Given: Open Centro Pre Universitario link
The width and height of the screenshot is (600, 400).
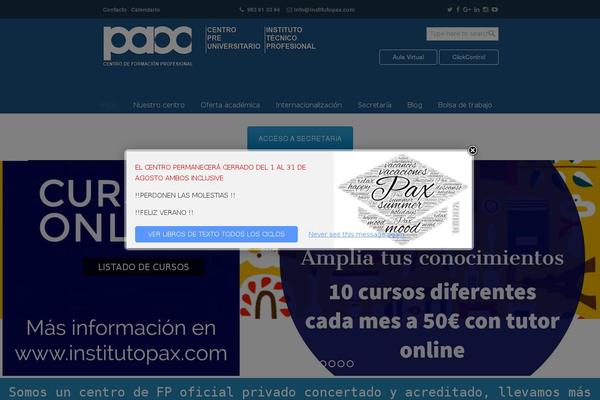Looking at the screenshot, I should 233,38.
